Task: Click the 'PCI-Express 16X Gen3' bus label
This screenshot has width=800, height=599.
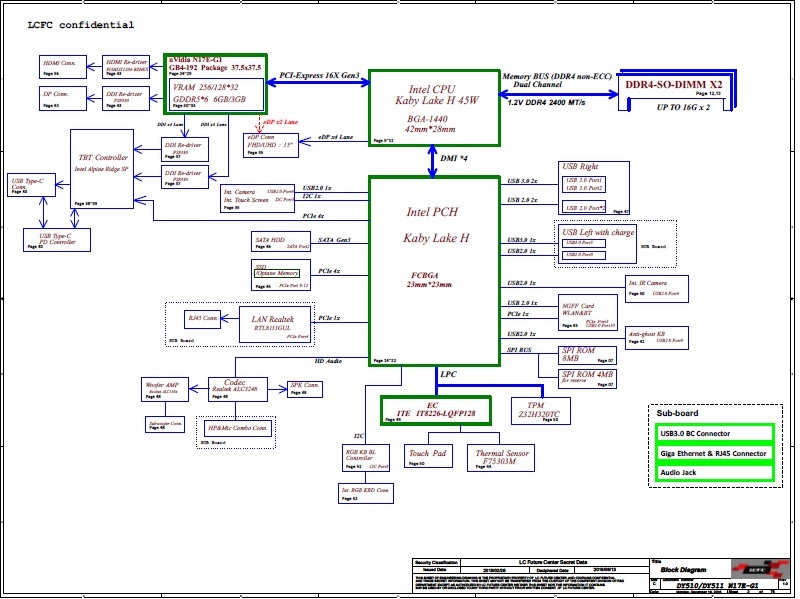Action: [319, 75]
